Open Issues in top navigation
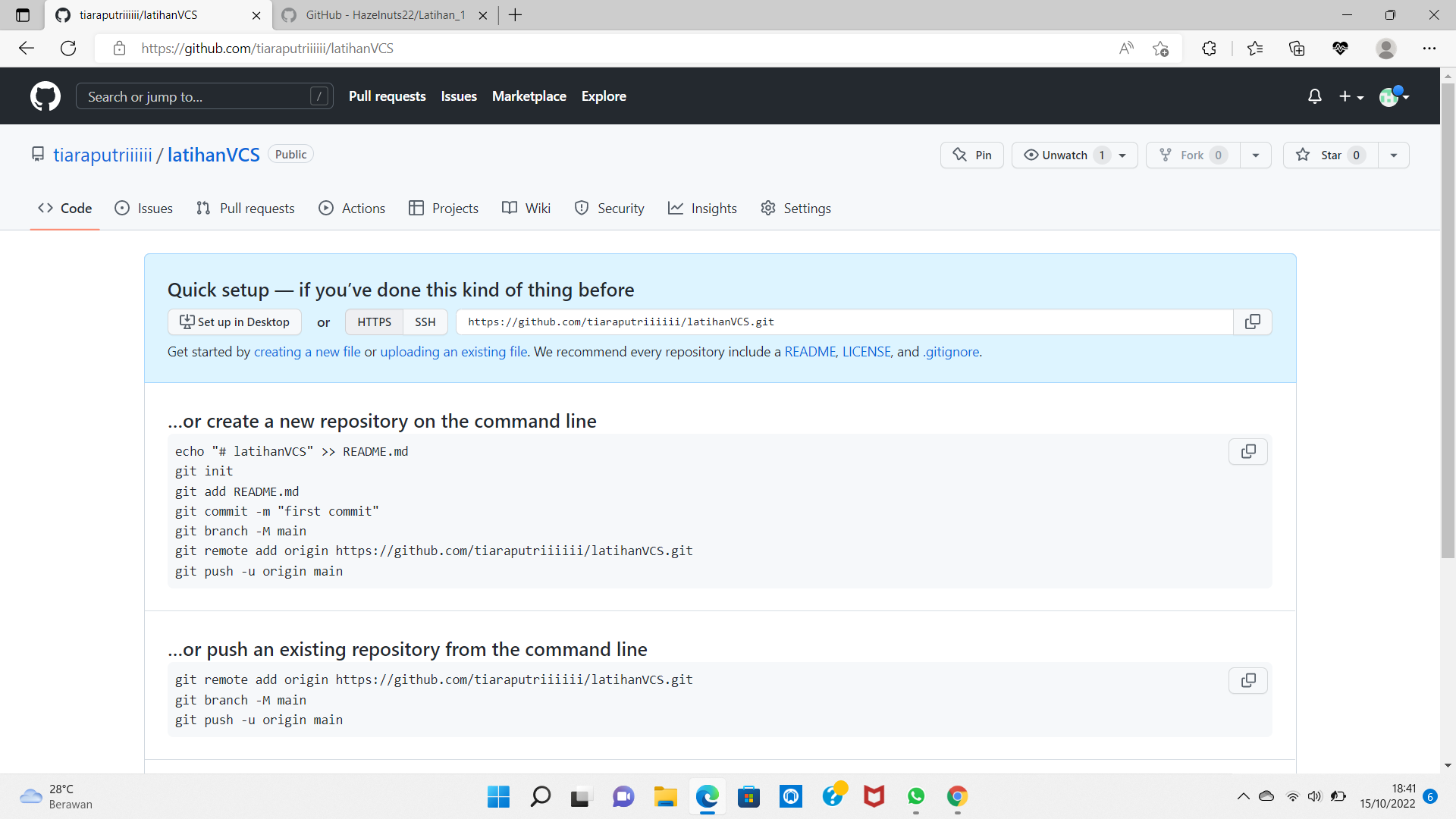Screen dimensions: 1456x819 (459, 96)
